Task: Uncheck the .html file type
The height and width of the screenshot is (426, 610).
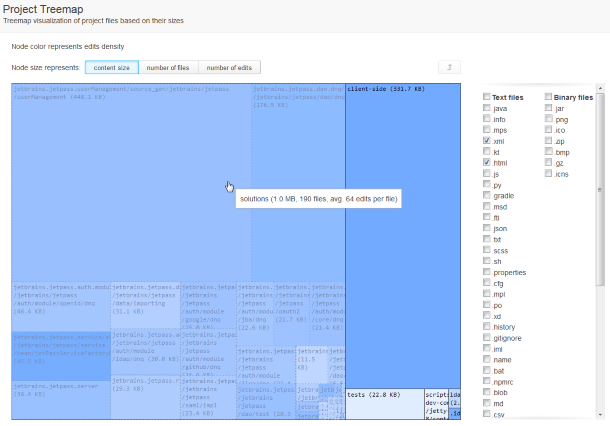Action: click(487, 162)
